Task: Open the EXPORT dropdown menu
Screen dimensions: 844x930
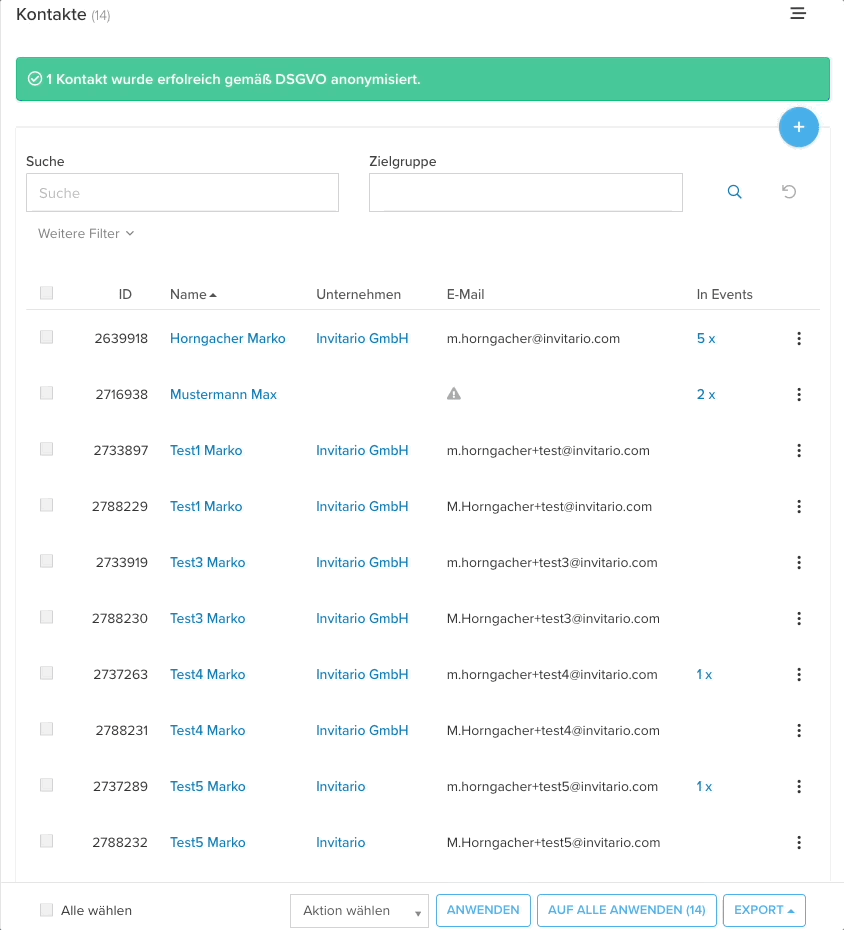Action: [764, 910]
